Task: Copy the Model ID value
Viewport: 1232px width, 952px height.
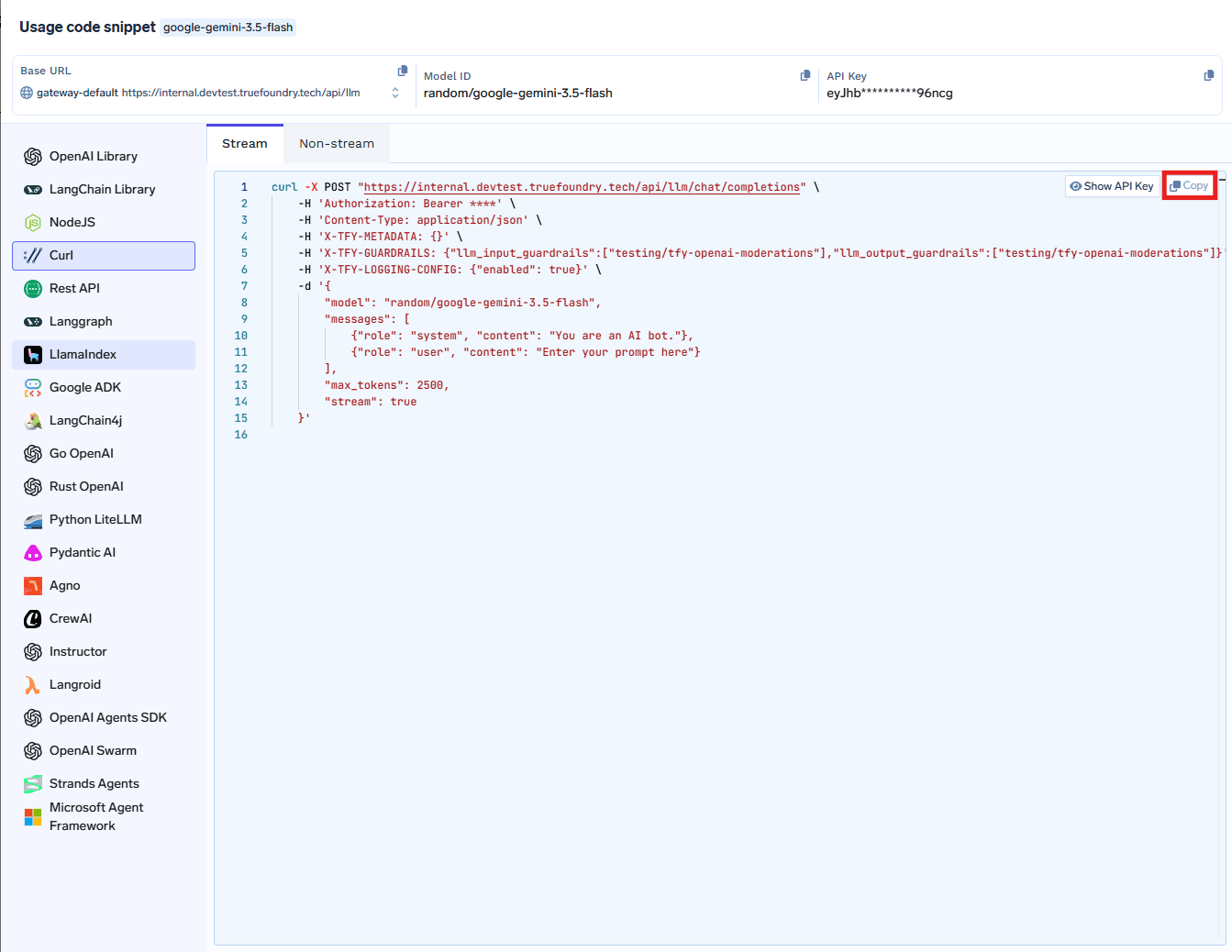Action: [805, 75]
